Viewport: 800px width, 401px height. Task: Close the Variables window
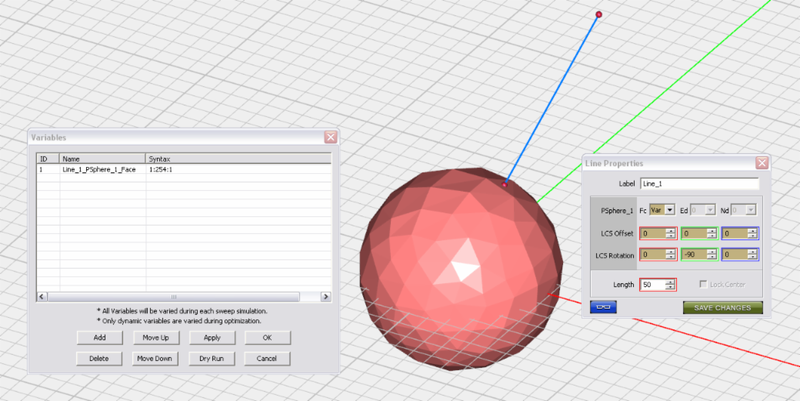(330, 137)
